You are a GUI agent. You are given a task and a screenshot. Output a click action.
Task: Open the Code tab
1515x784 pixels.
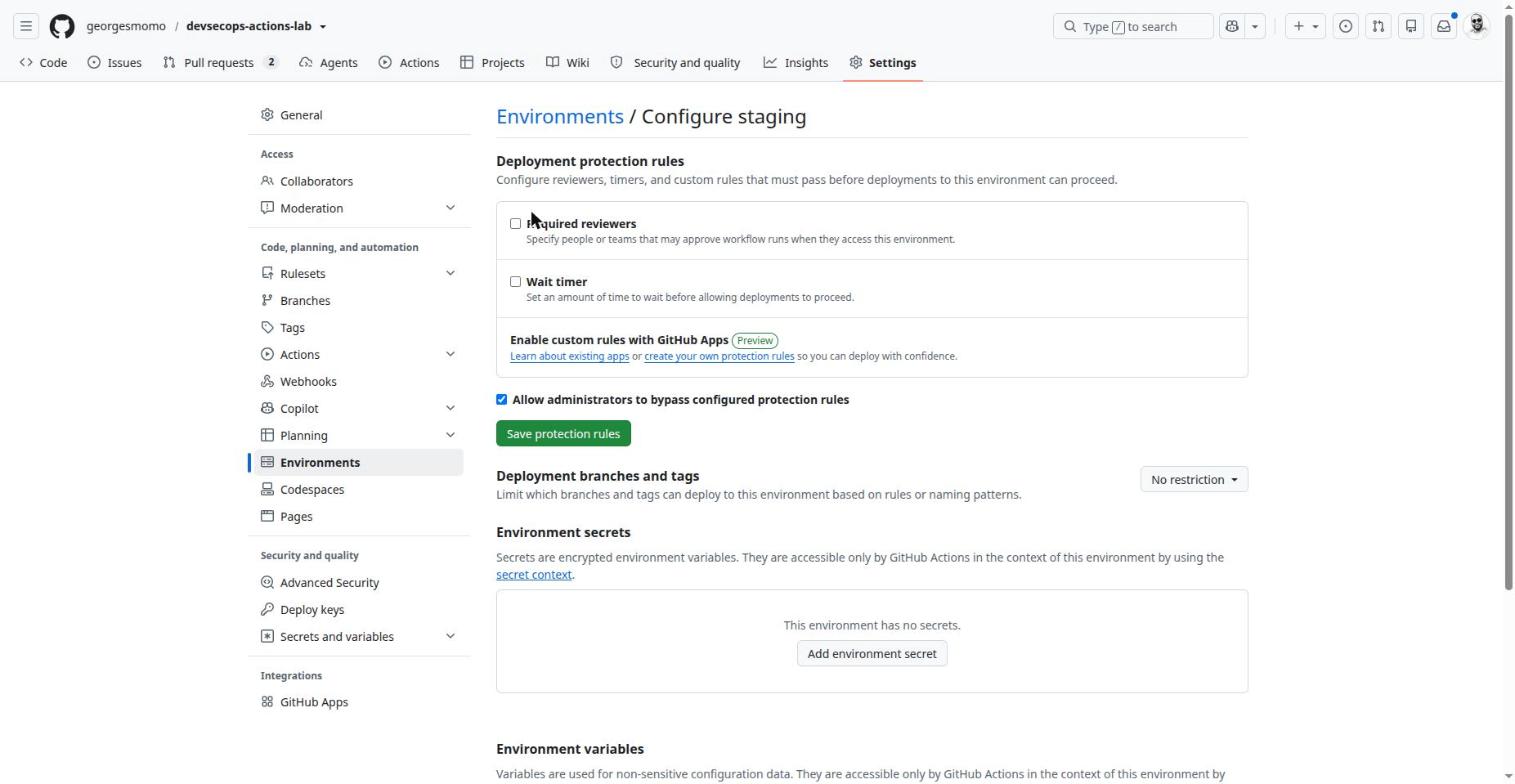coord(43,62)
